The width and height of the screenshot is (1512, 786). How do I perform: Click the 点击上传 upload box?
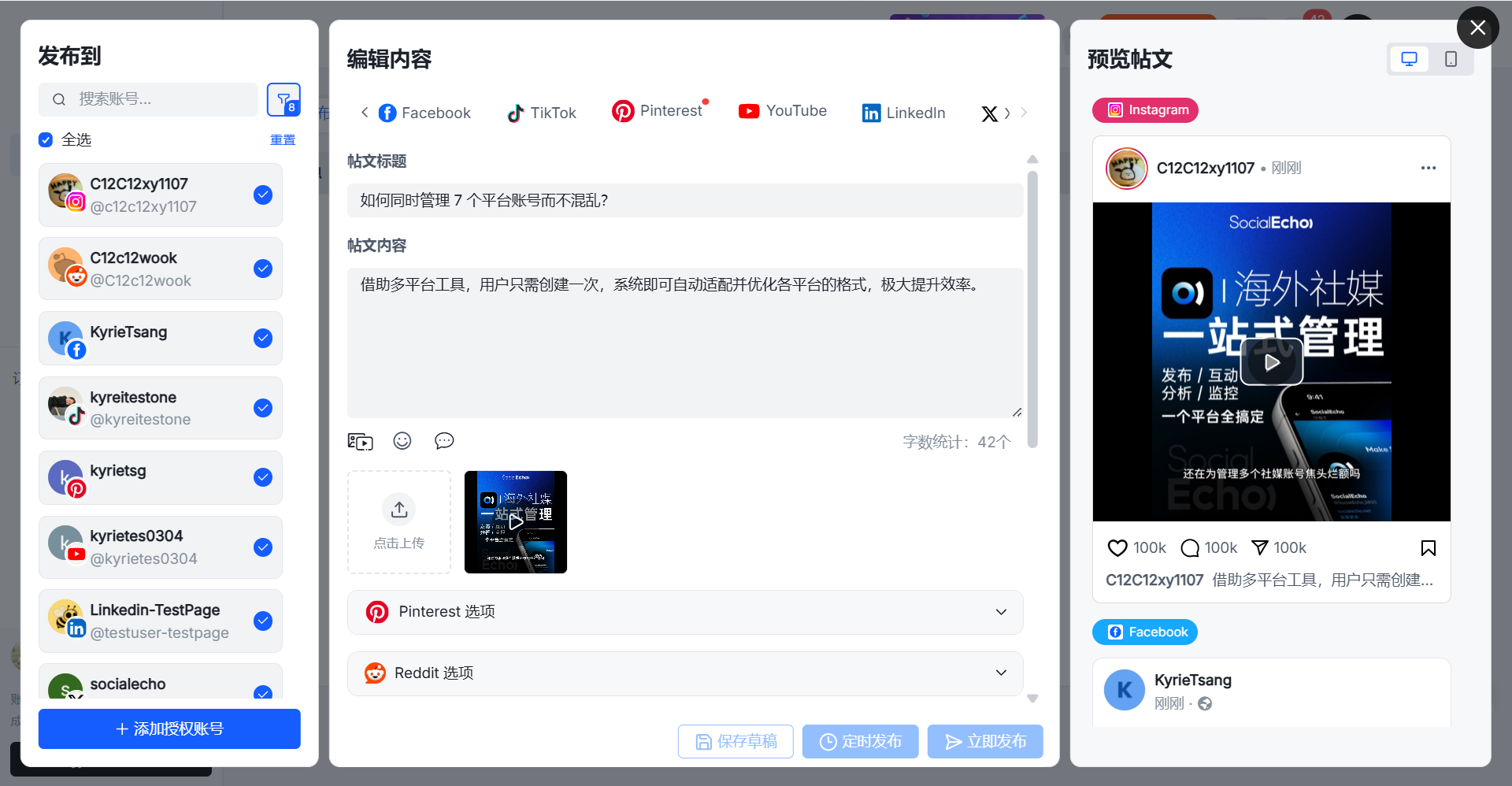pos(399,522)
